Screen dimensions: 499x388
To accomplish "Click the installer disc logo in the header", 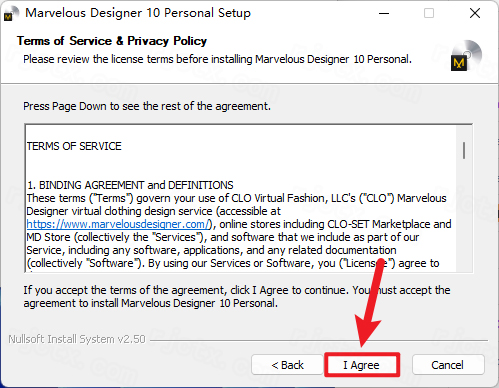I will pos(466,55).
